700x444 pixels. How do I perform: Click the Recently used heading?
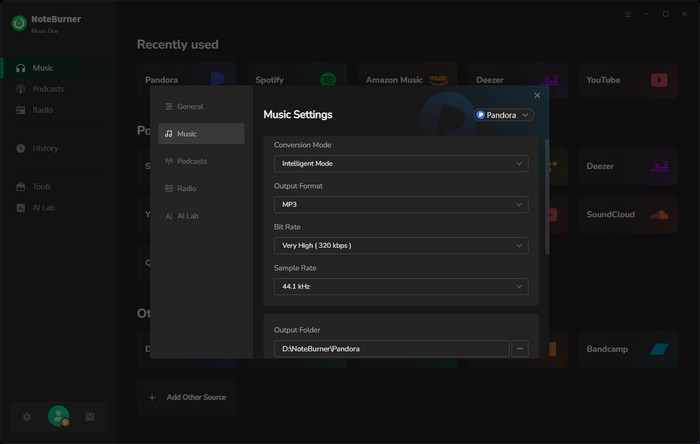tap(178, 45)
